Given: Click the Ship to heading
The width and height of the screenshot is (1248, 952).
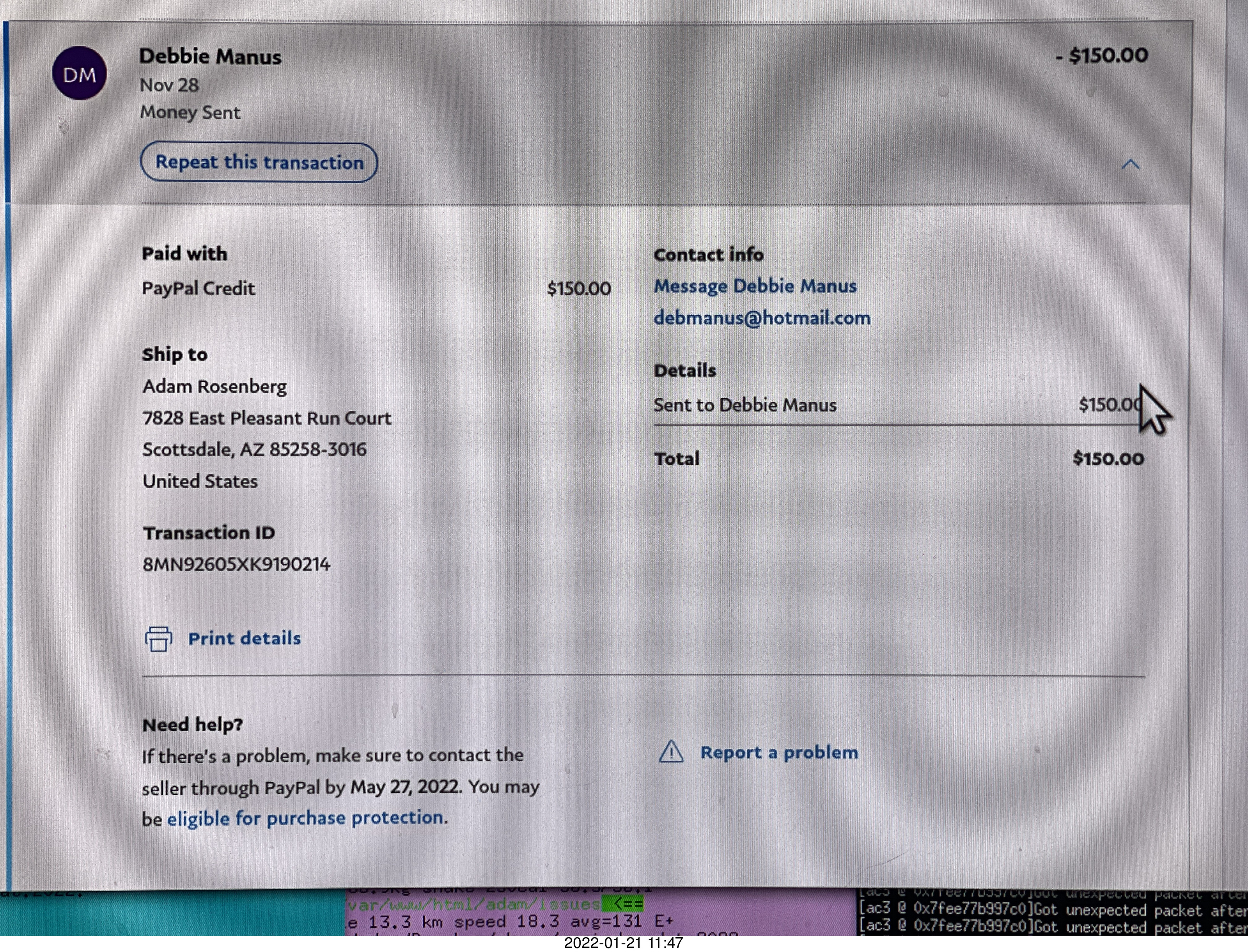Looking at the screenshot, I should point(174,355).
